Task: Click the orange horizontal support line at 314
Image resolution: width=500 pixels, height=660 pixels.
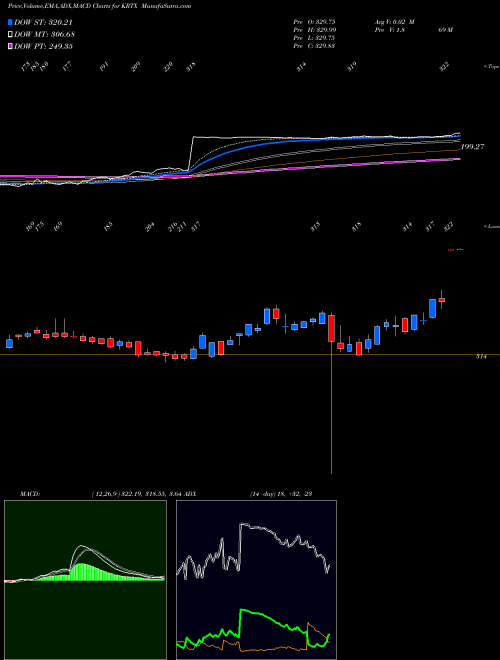Action: (x=250, y=355)
